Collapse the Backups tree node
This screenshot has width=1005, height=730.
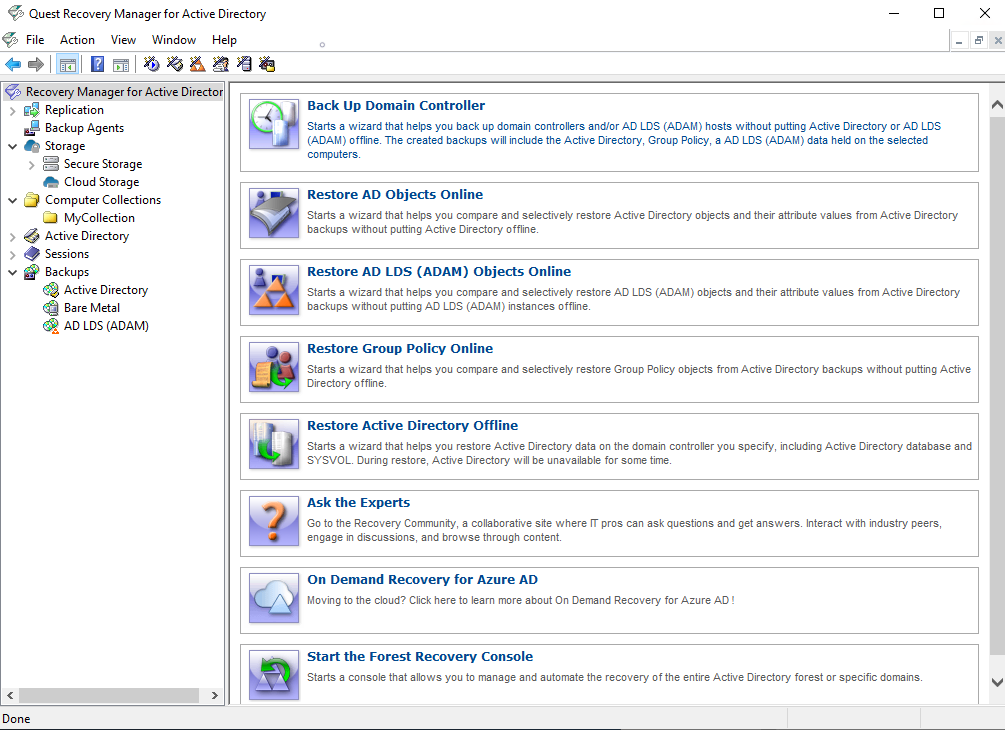(12, 272)
